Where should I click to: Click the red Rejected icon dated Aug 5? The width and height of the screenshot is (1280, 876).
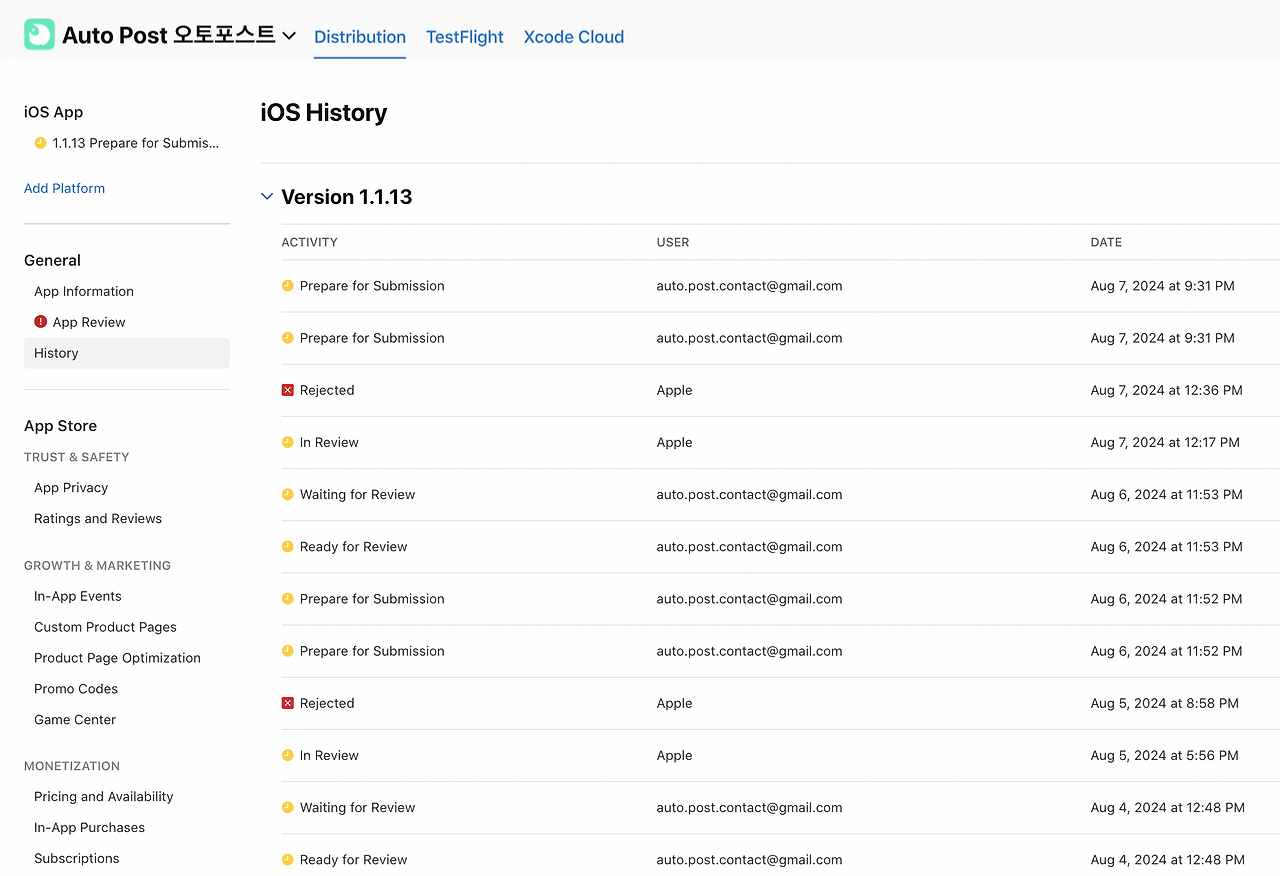(288, 703)
